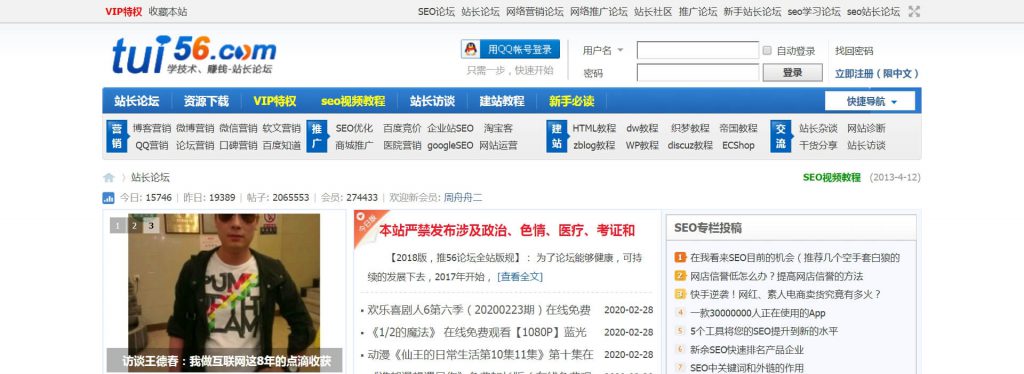Open the 动漫《仙王的日常生活》 post

(481, 354)
